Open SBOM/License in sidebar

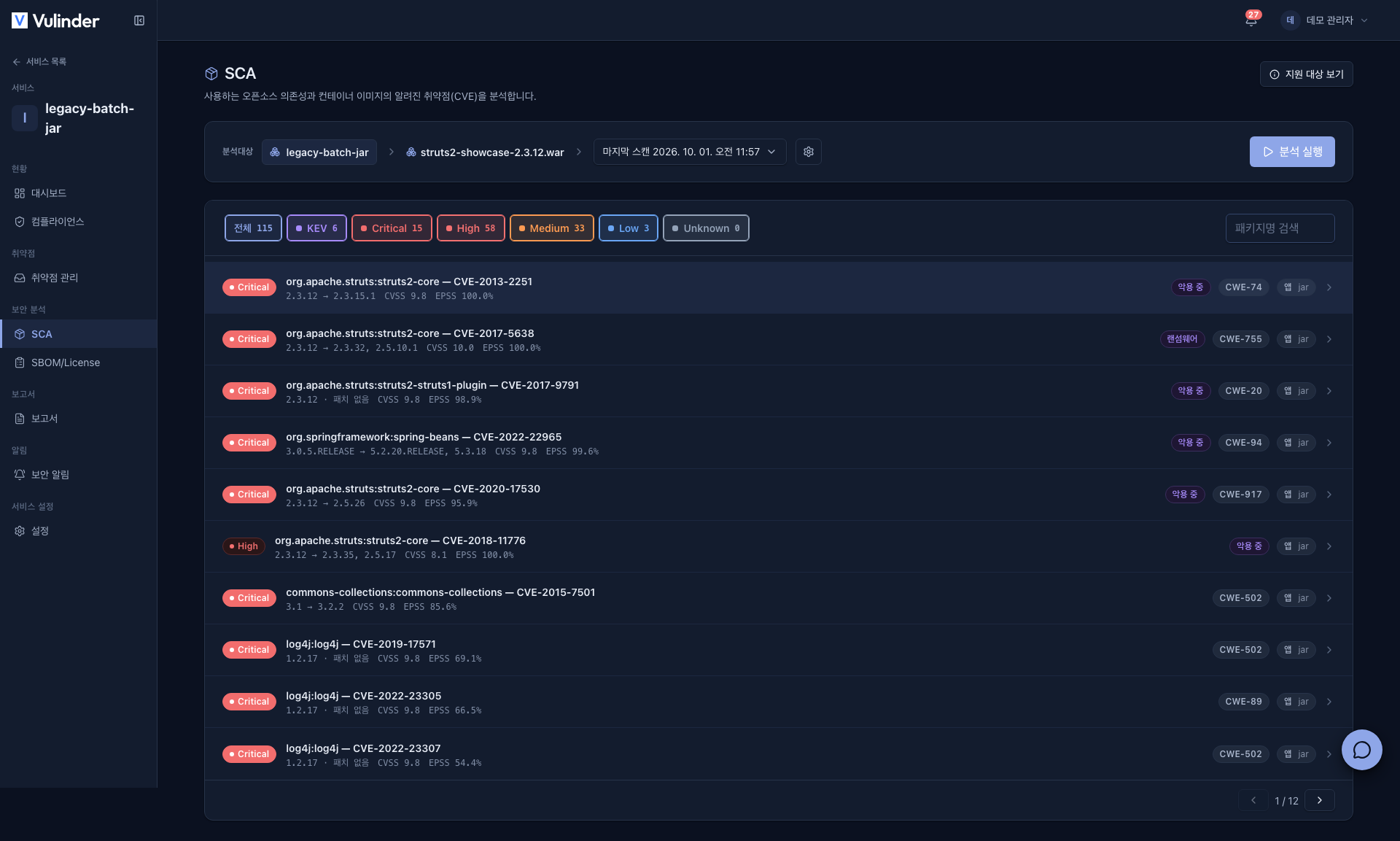pos(78,363)
